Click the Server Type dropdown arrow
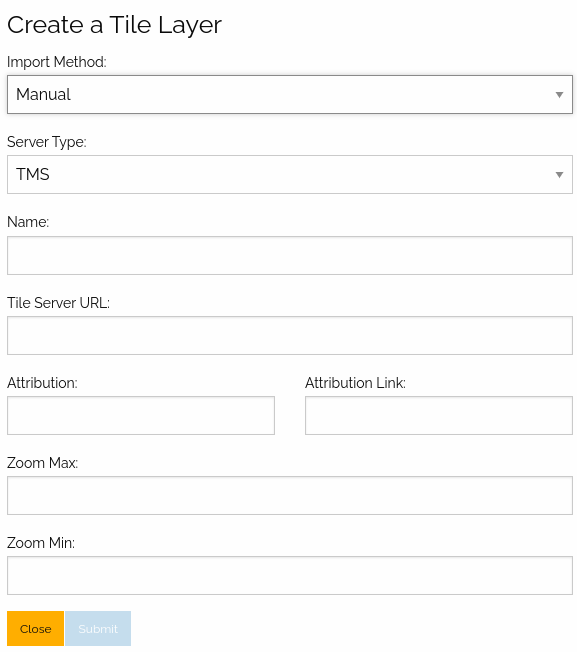The height and width of the screenshot is (652, 577). 559,175
